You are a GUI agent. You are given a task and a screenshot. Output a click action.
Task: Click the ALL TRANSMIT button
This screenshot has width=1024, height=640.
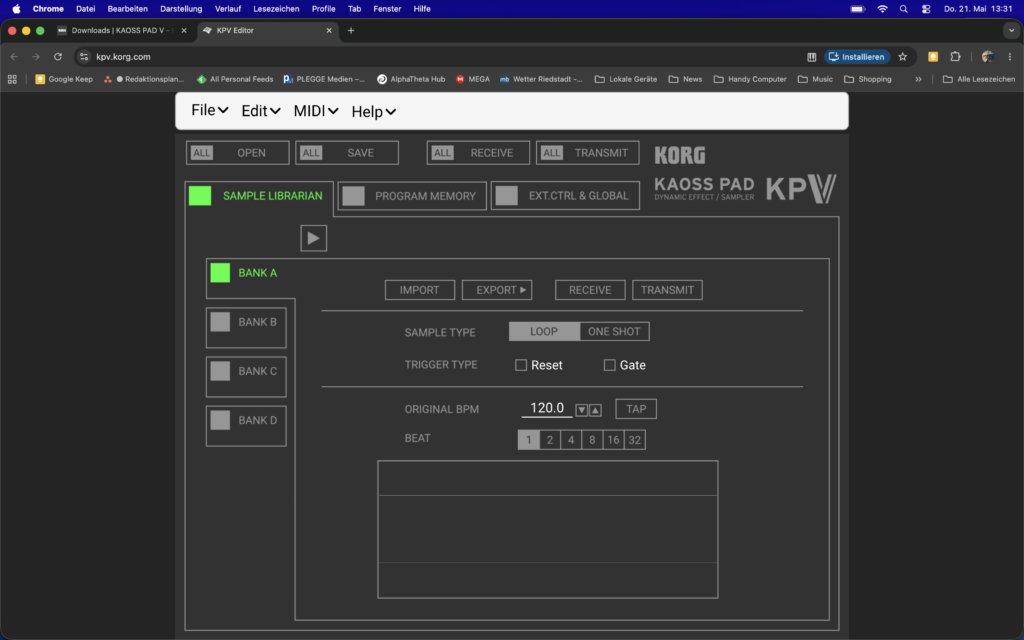[x=588, y=153]
